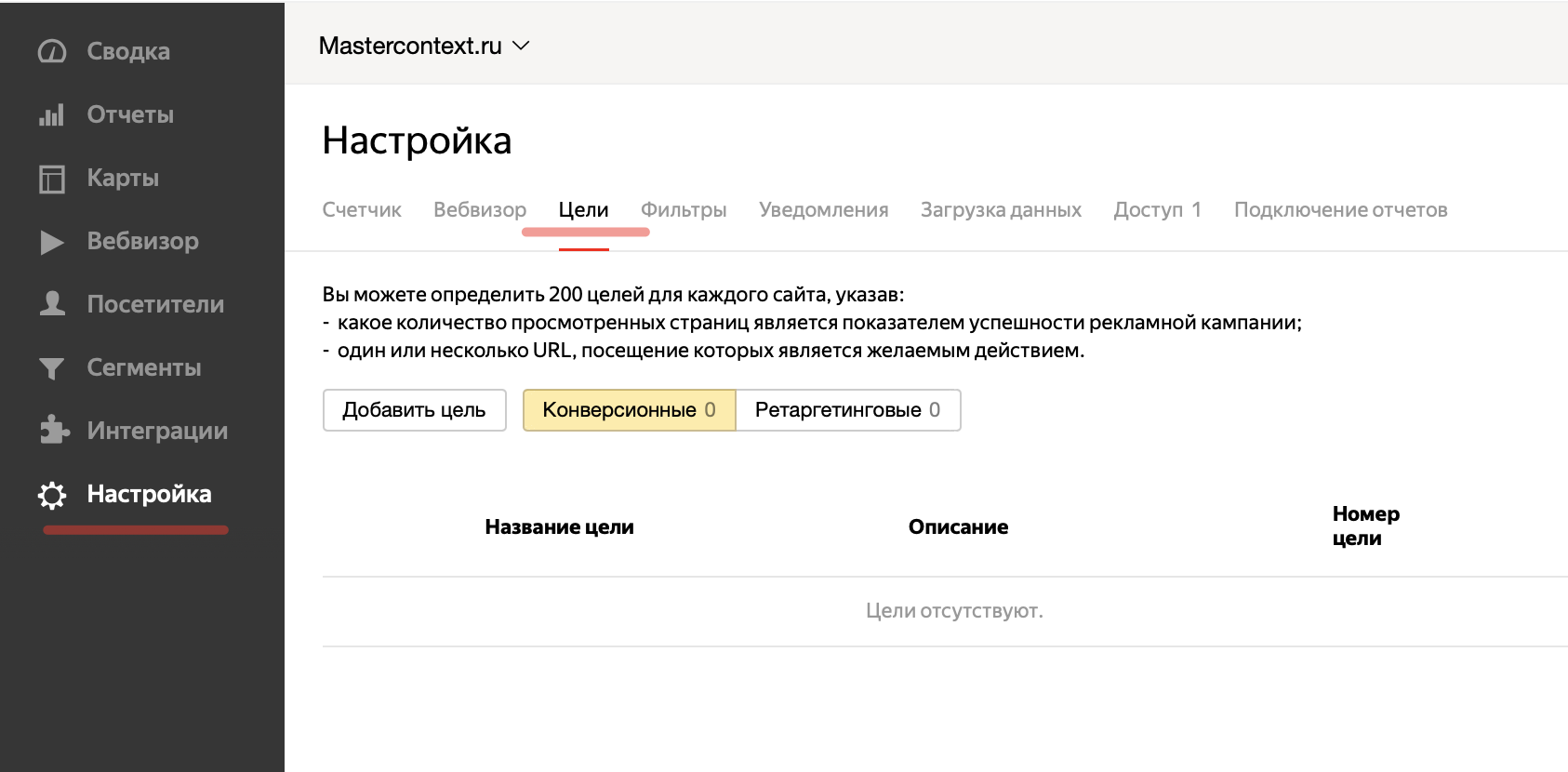Select the Ретаргетинговые 0 toggle
This screenshot has height=772, width=1568.
tap(848, 410)
